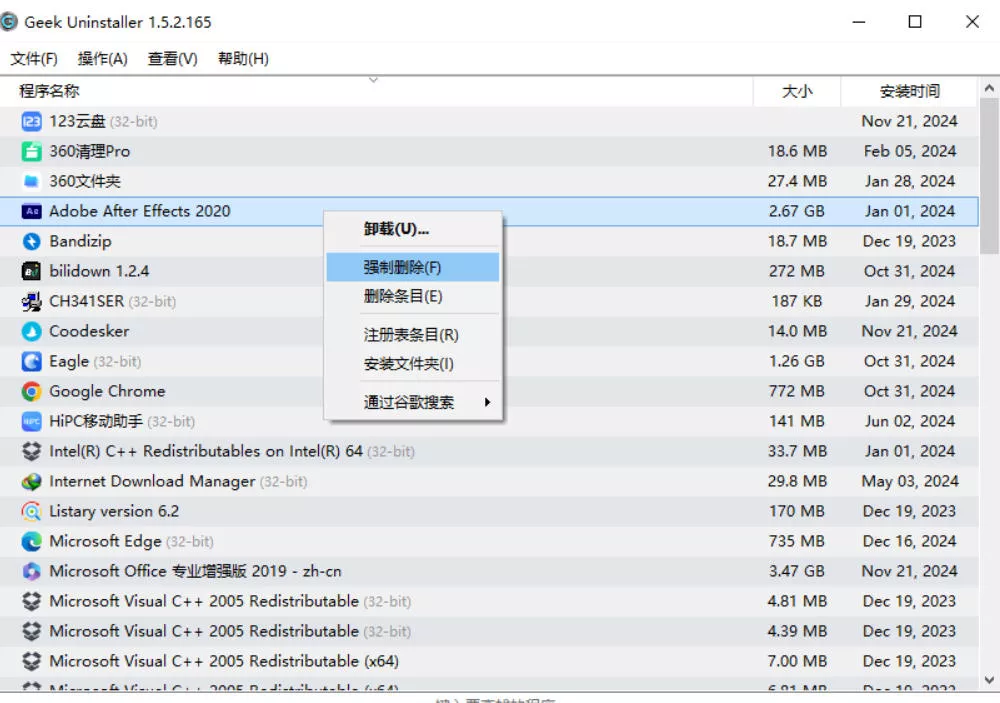Choose 强制删除(F) in the context menu

[413, 267]
